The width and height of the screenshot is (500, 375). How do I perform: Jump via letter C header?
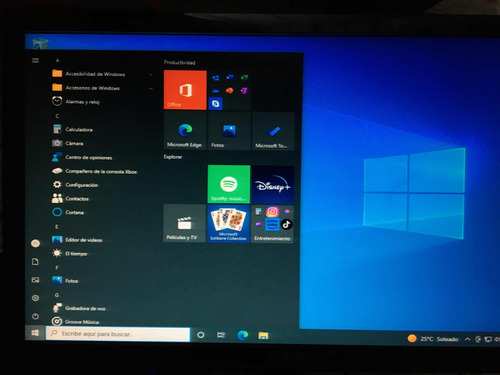57,116
